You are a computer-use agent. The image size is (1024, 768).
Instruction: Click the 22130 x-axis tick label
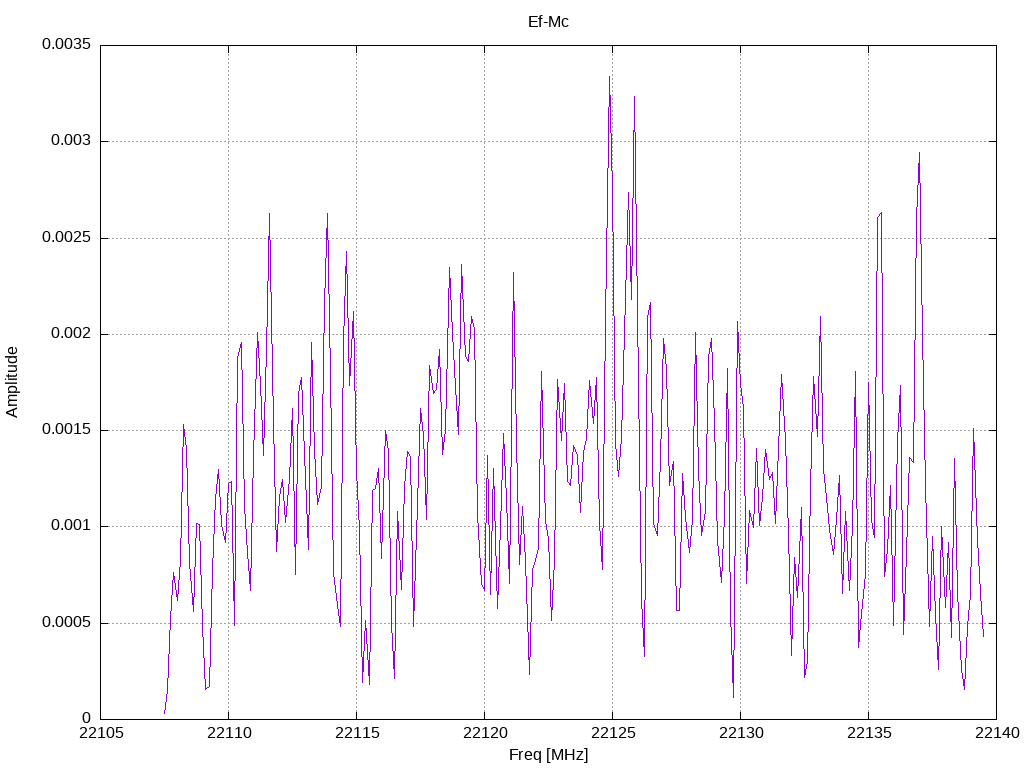point(741,733)
